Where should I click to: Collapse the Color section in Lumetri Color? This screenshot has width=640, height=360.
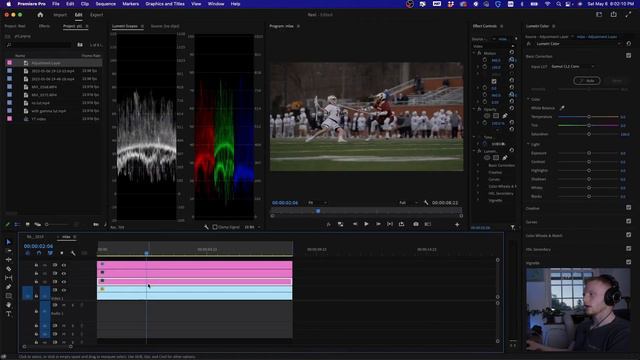(528, 99)
